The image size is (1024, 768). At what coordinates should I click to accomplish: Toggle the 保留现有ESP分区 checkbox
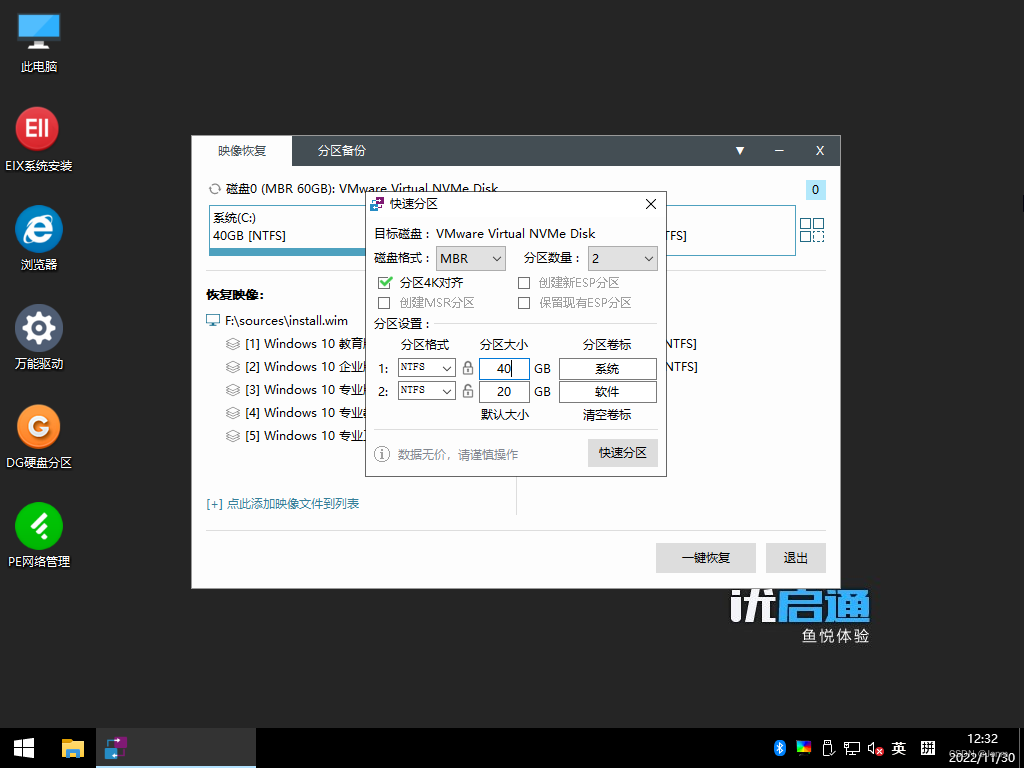click(x=524, y=303)
